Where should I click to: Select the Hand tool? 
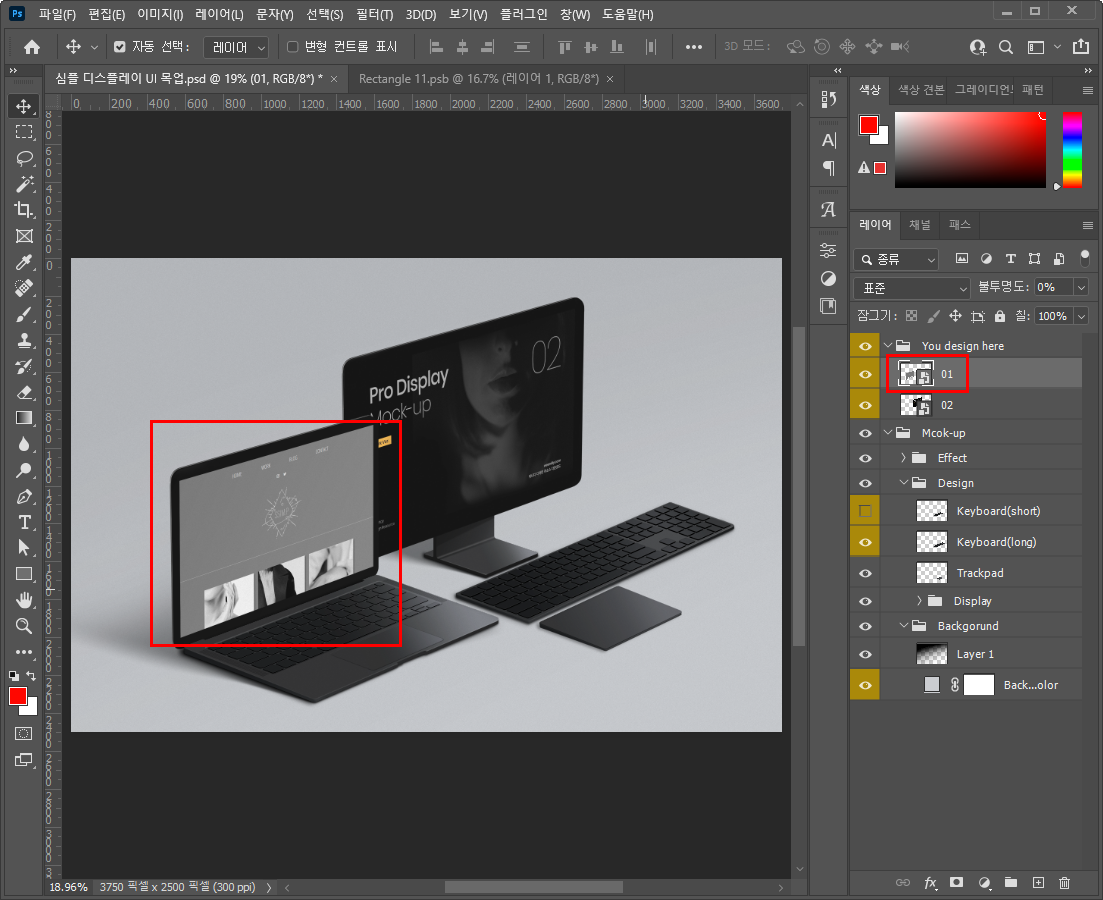pos(24,600)
